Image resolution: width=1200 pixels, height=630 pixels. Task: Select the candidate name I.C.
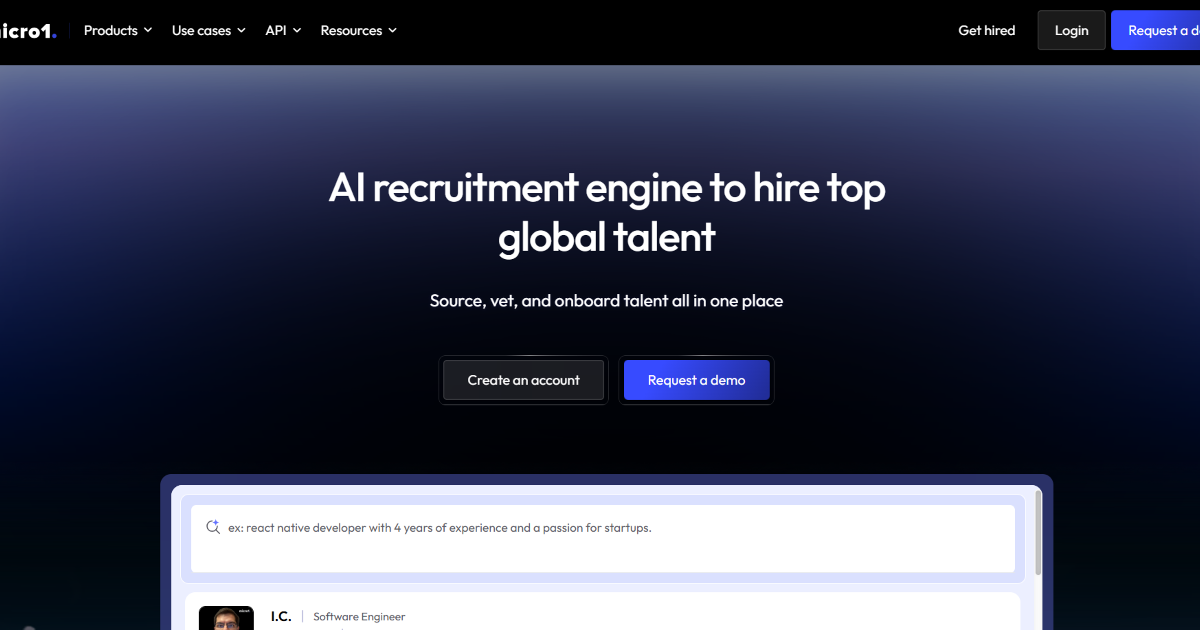tap(281, 616)
